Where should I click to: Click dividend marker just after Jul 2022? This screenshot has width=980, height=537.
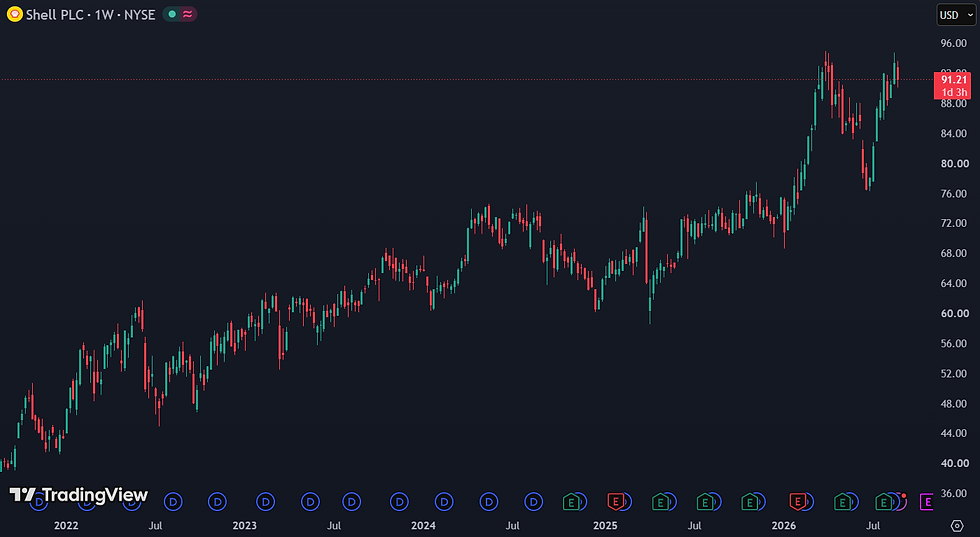pyautogui.click(x=173, y=501)
